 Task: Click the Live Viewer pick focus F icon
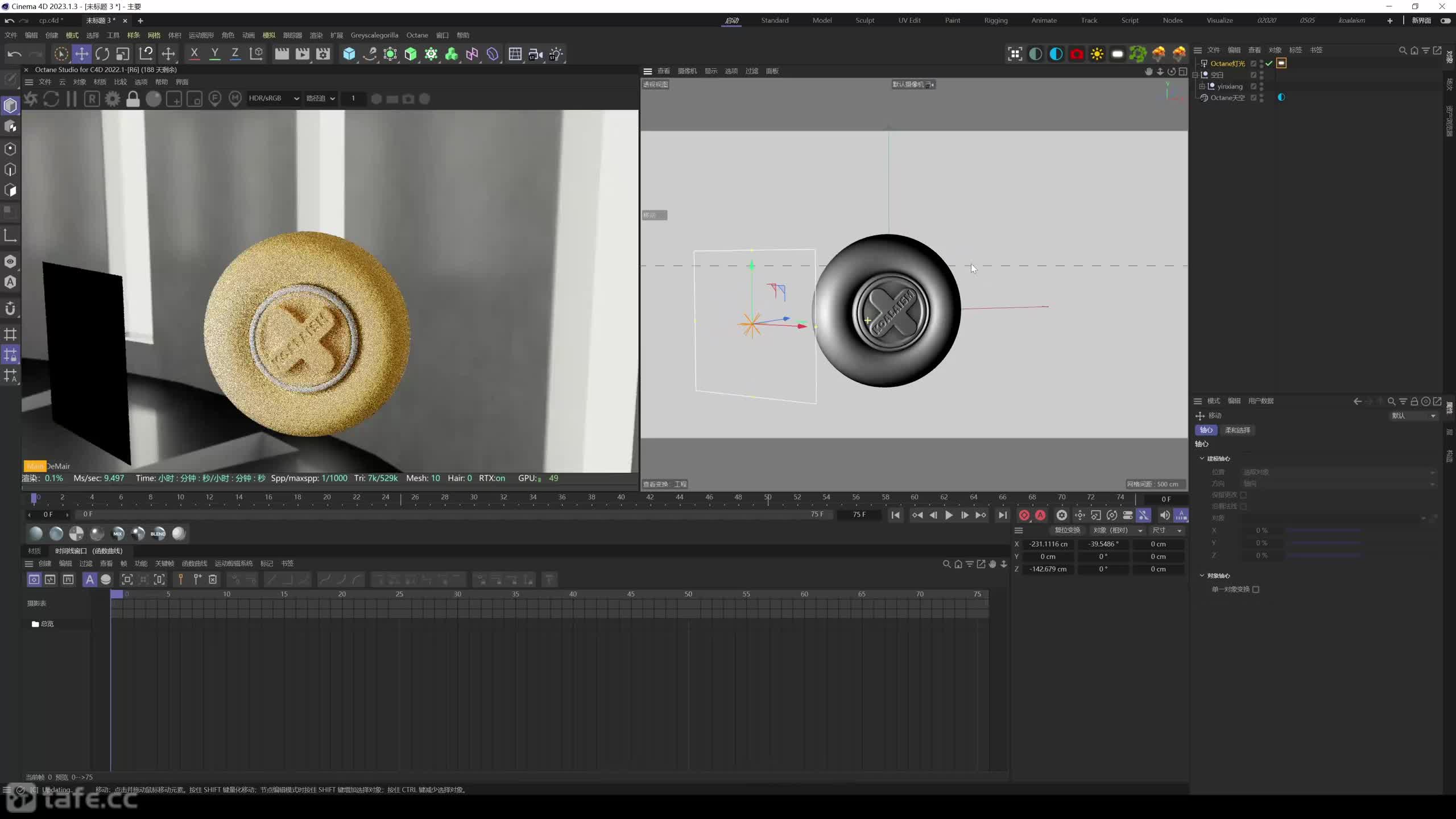click(x=215, y=99)
